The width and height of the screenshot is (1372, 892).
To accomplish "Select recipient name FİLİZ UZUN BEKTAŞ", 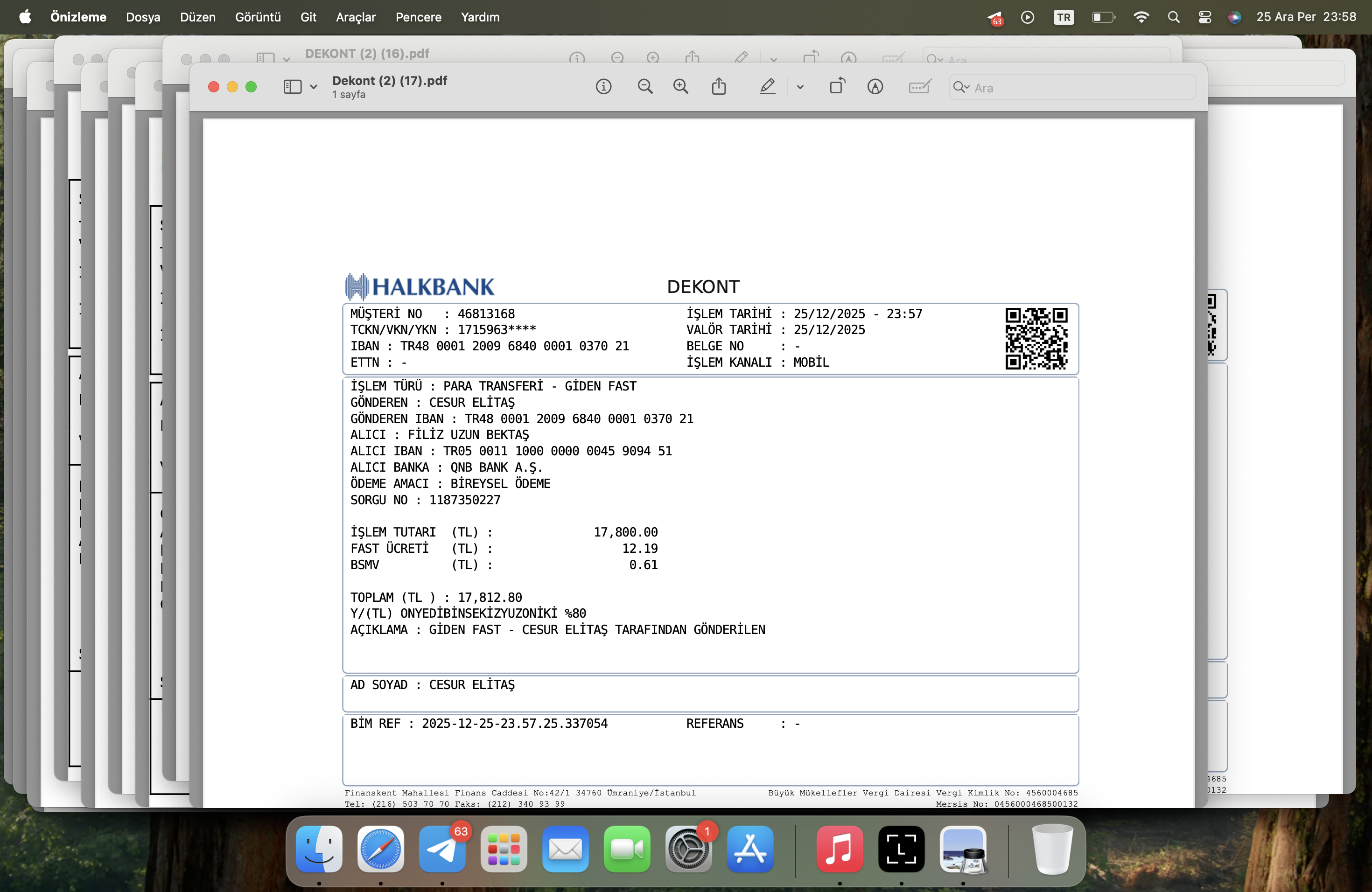I will coord(469,435).
